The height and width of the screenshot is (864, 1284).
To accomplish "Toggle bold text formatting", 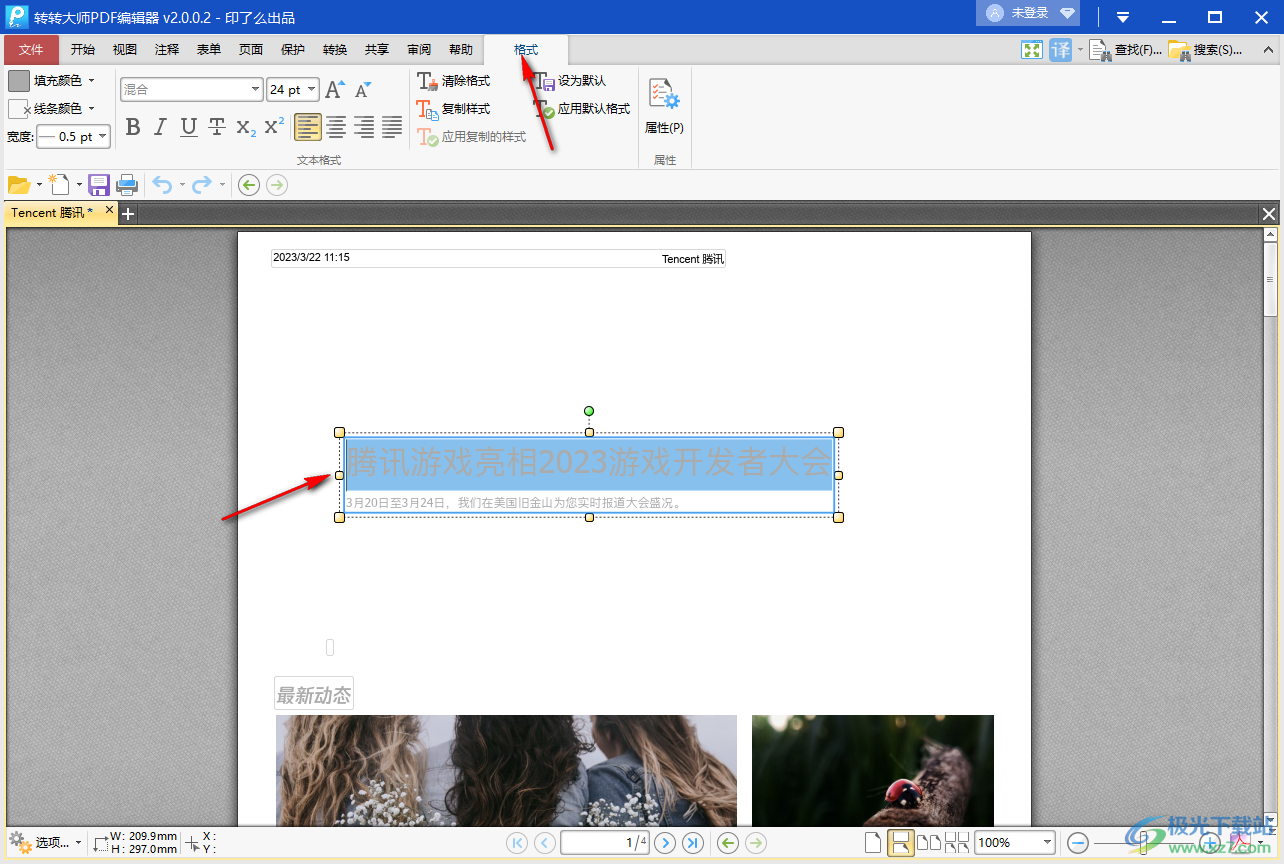I will [x=132, y=127].
